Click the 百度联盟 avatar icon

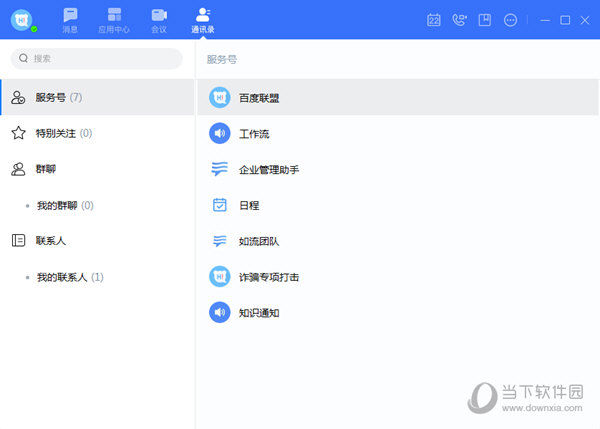(x=220, y=98)
